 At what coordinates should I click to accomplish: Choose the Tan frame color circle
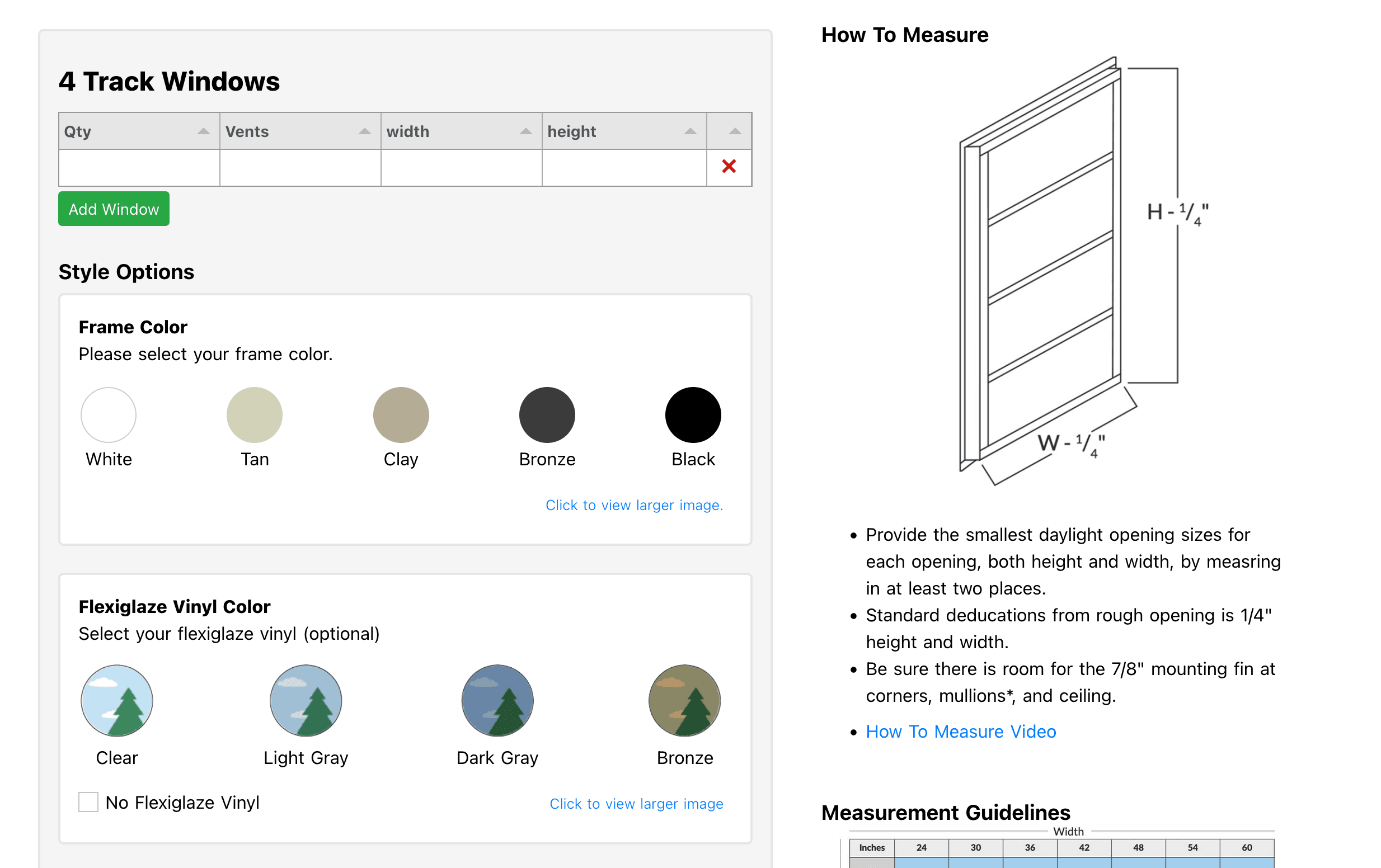pos(255,414)
